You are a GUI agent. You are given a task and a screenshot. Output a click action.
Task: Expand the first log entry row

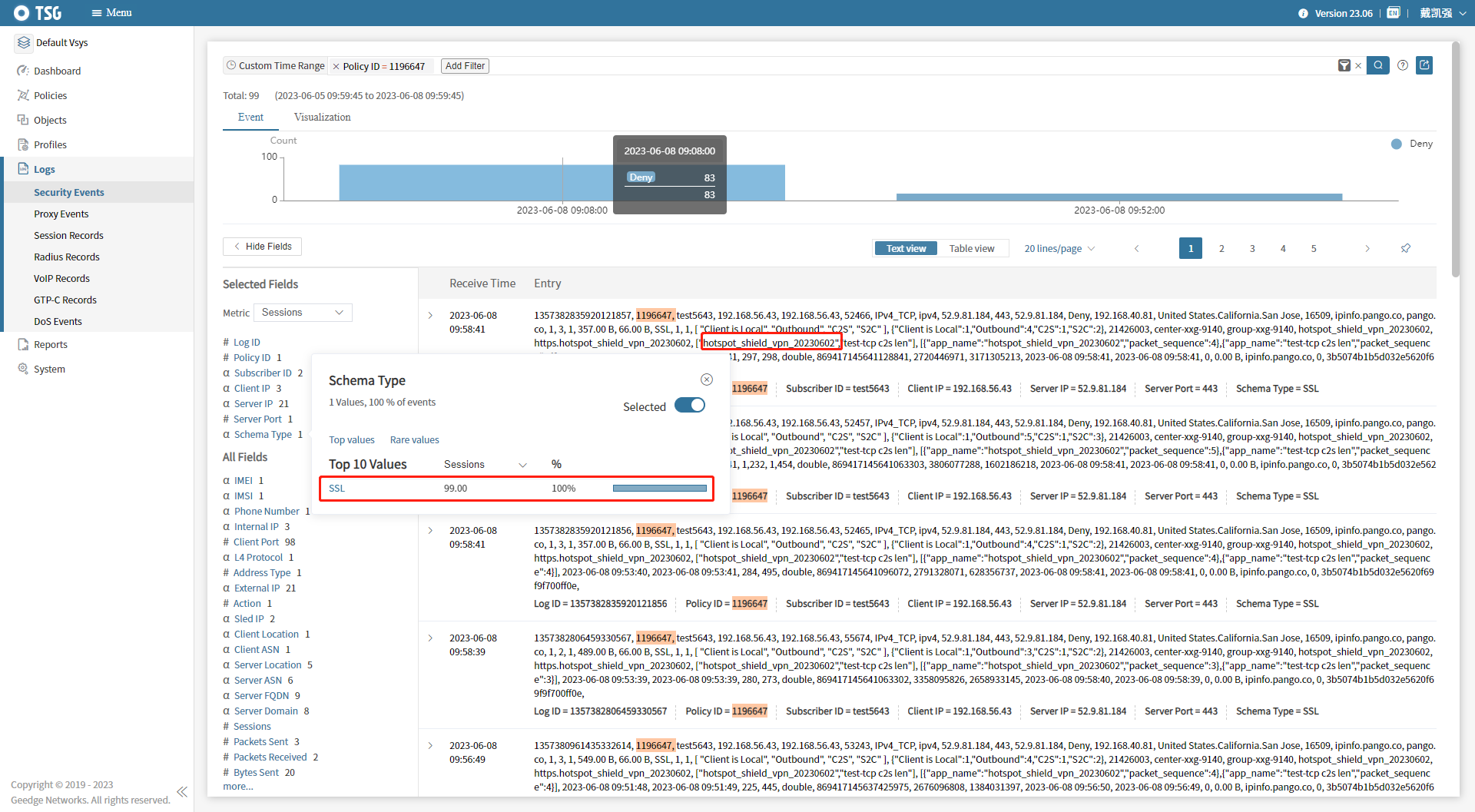click(430, 316)
